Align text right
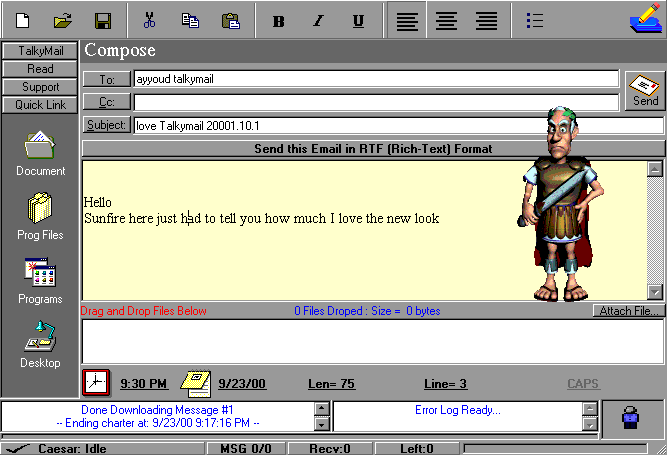The height and width of the screenshot is (455, 667). (487, 20)
